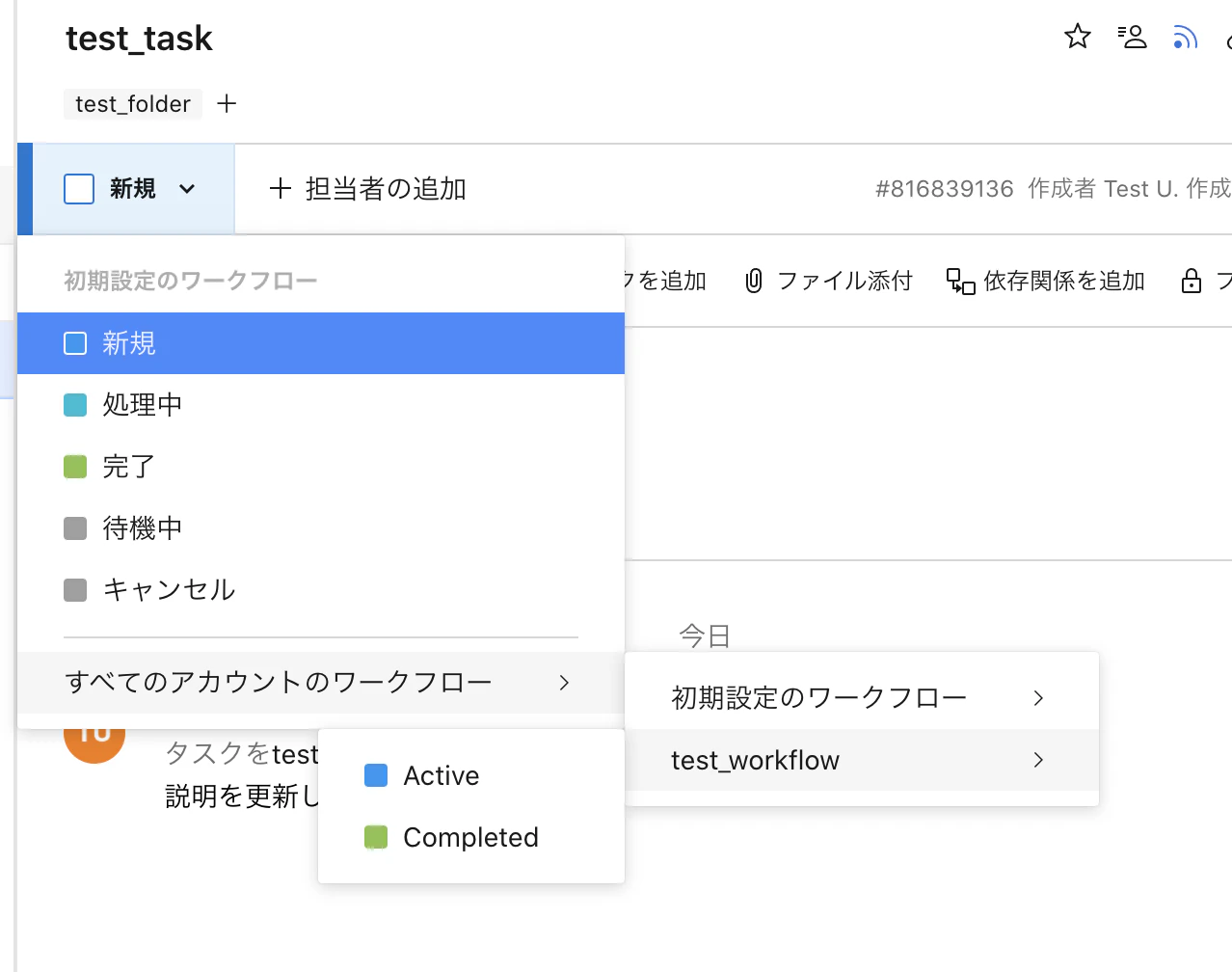Screen dimensions: 1232x972
Task: Click the follow feed icon
Action: click(x=1185, y=37)
